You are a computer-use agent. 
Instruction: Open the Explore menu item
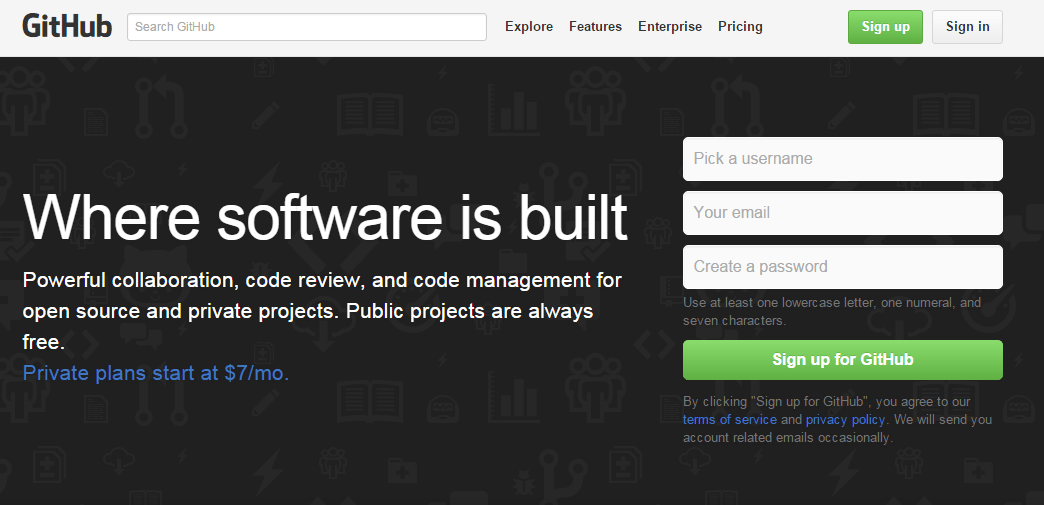pyautogui.click(x=529, y=27)
